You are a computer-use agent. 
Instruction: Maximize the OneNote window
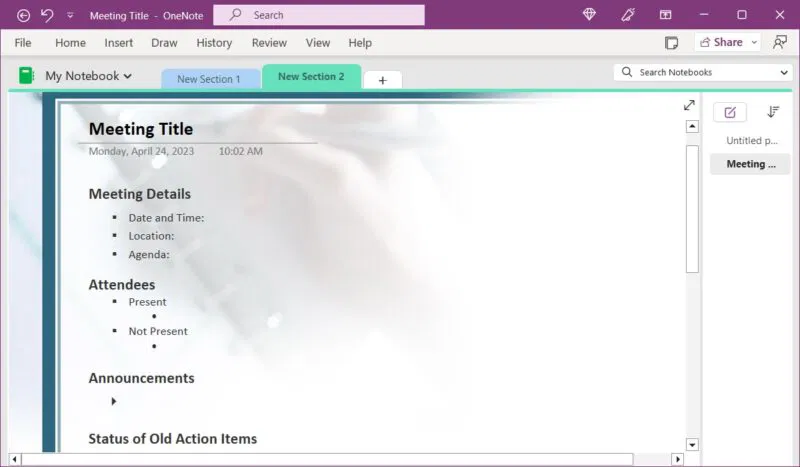[742, 15]
